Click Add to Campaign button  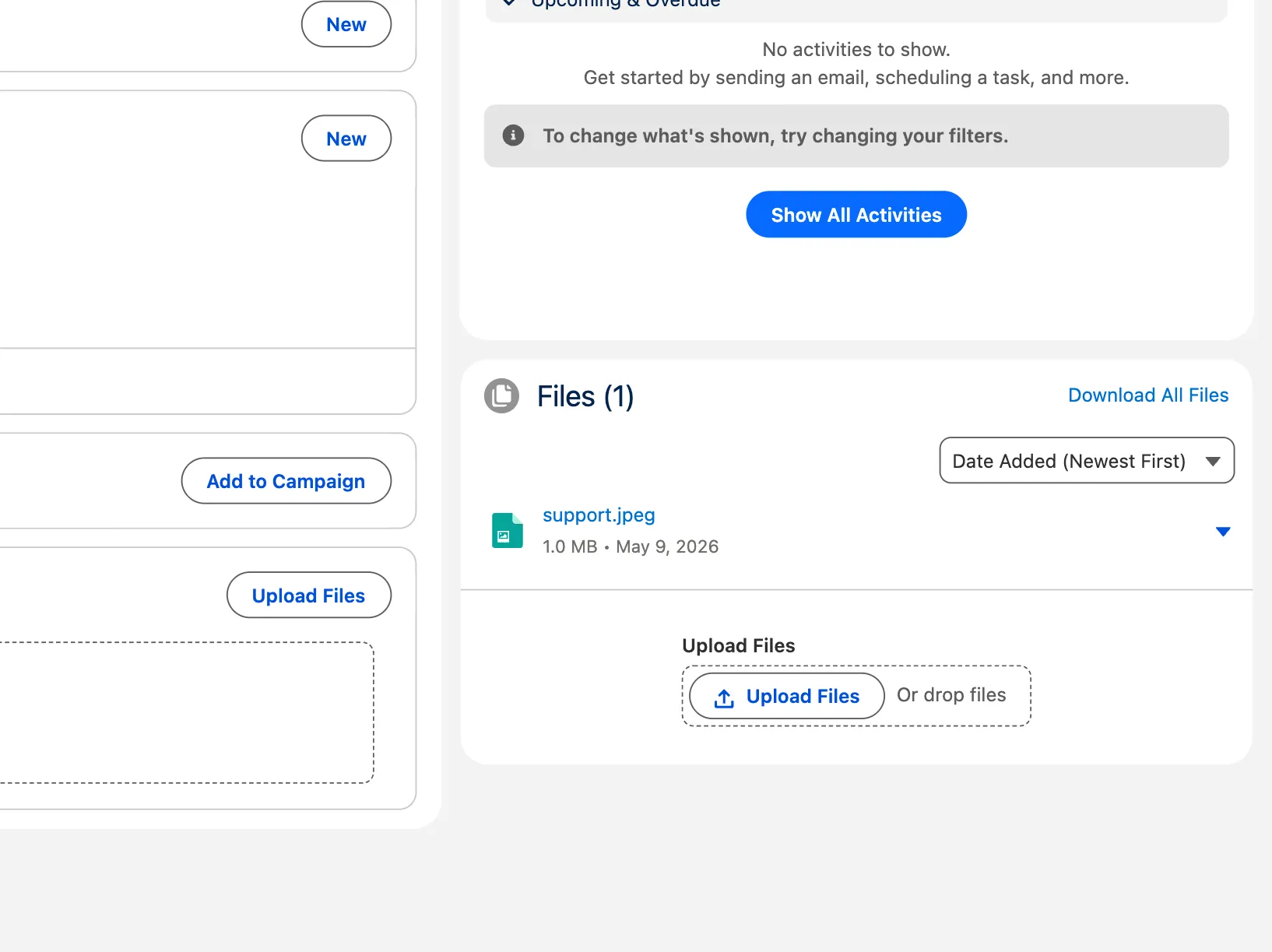pyautogui.click(x=286, y=481)
